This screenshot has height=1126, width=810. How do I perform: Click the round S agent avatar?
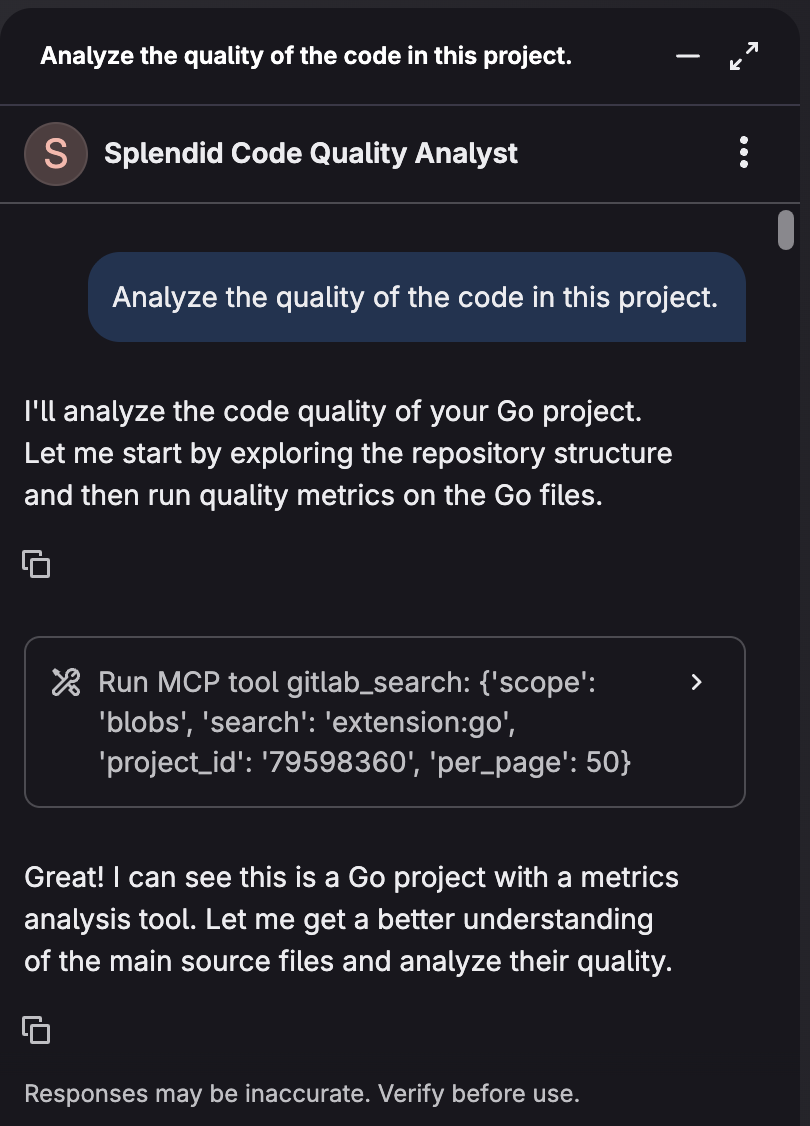56,154
